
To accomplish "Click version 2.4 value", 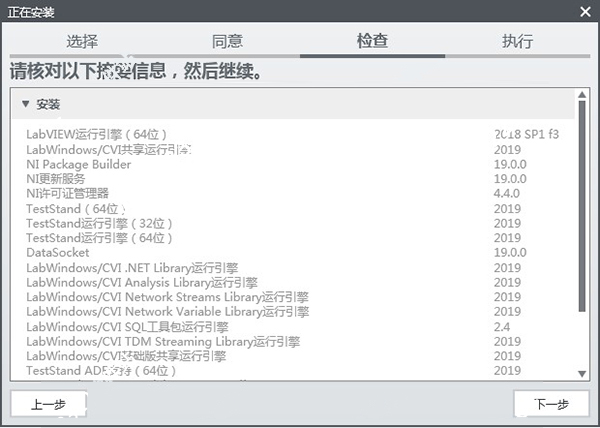I will coord(502,327).
